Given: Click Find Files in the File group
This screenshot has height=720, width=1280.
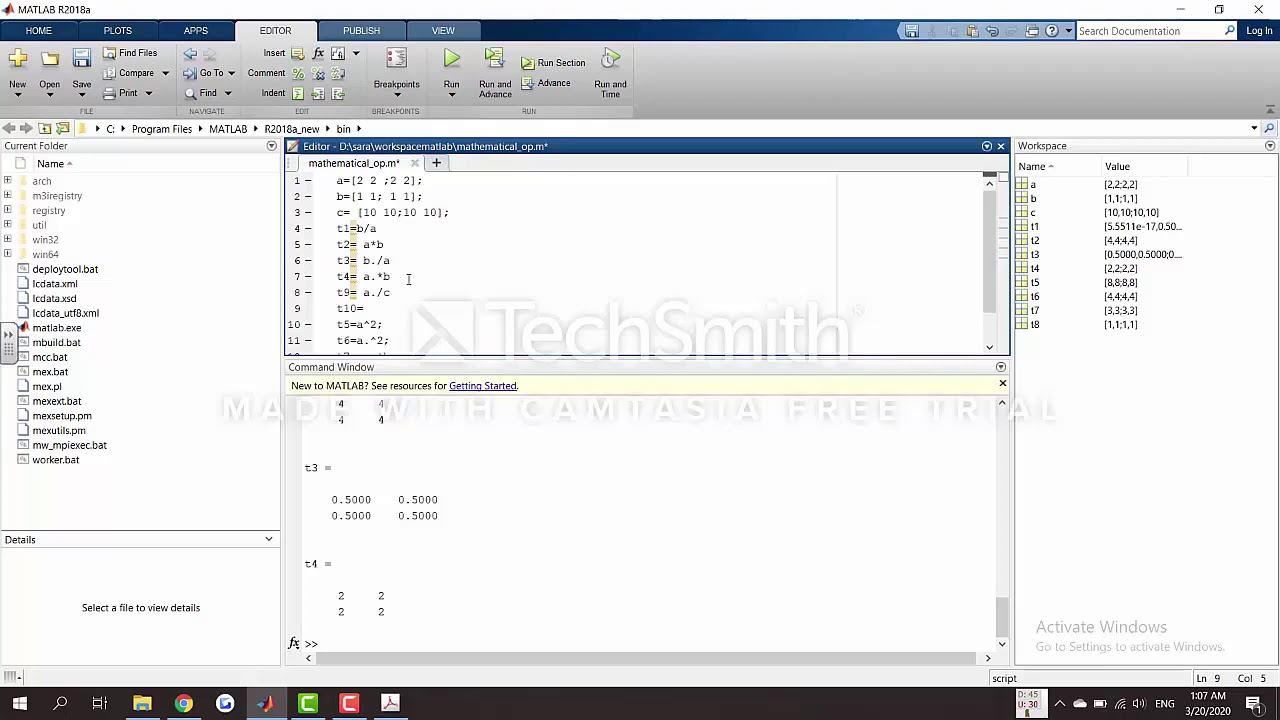Looking at the screenshot, I should pos(129,53).
